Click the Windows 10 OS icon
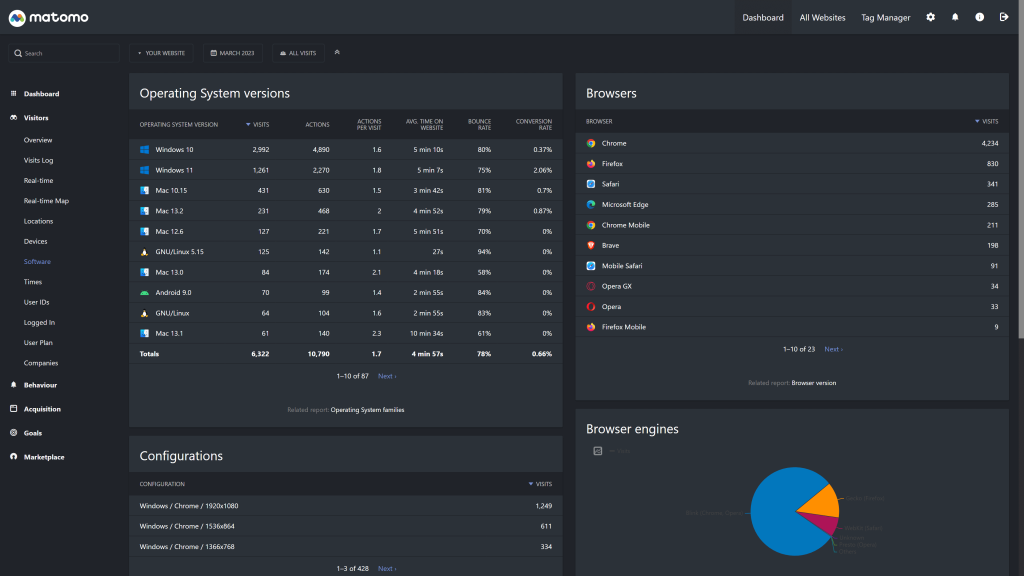 click(144, 150)
